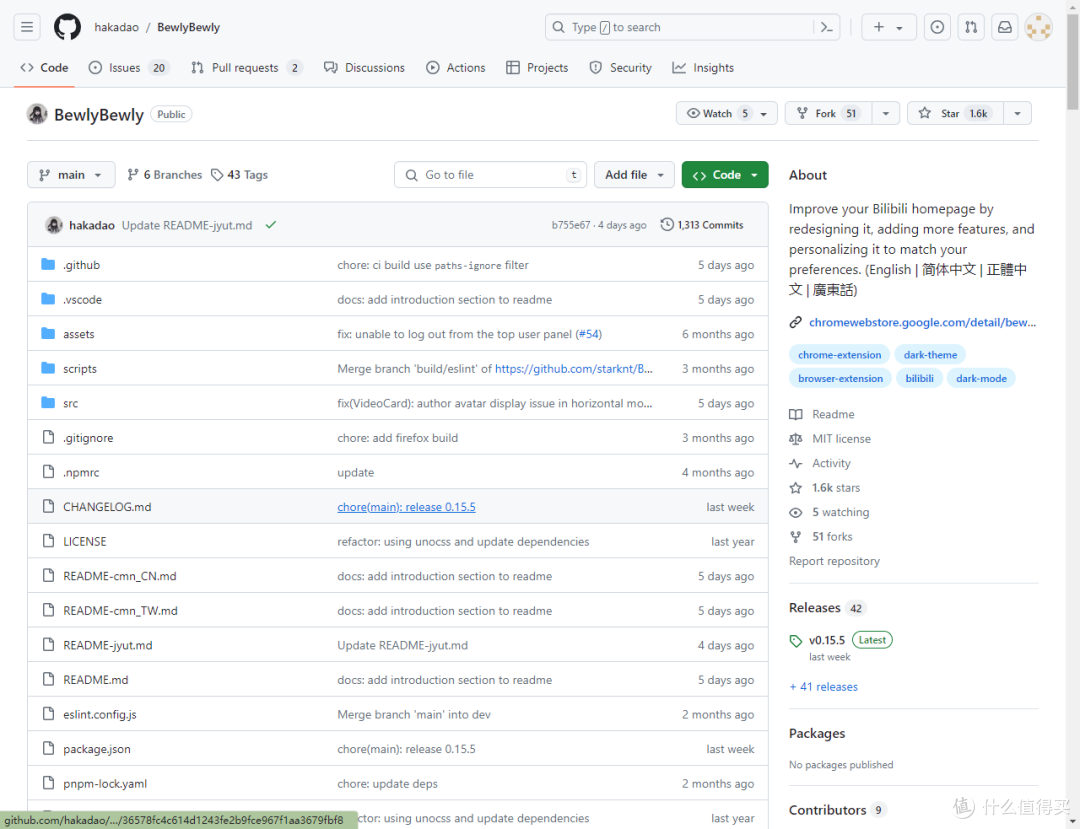1080x829 pixels.
Task: Open the Pull requests tab
Action: [247, 67]
